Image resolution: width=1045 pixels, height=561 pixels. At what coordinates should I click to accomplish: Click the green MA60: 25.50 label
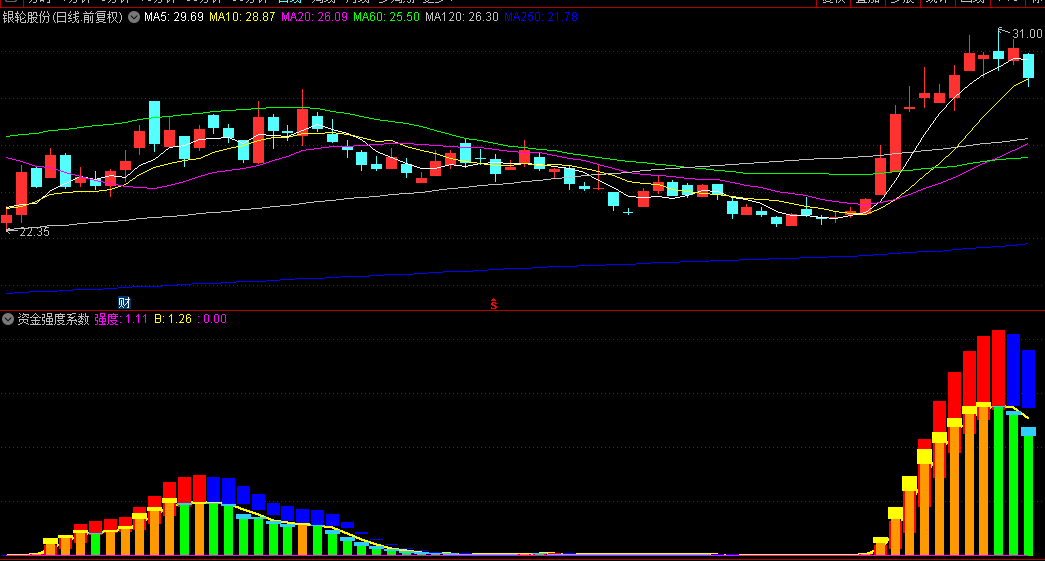387,17
